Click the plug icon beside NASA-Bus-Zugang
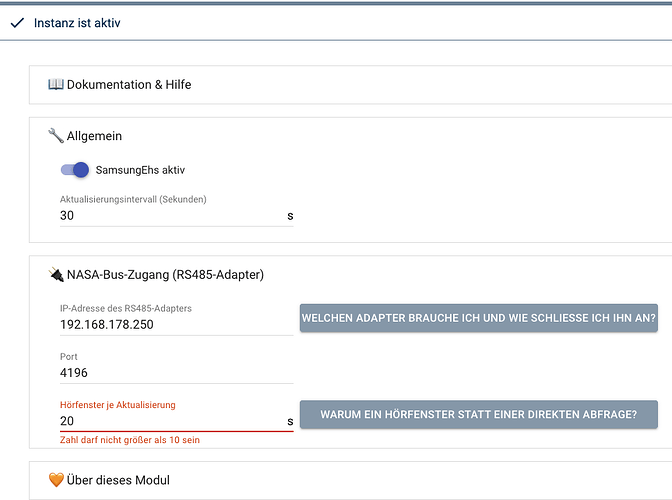This screenshot has width=672, height=500. (x=56, y=274)
